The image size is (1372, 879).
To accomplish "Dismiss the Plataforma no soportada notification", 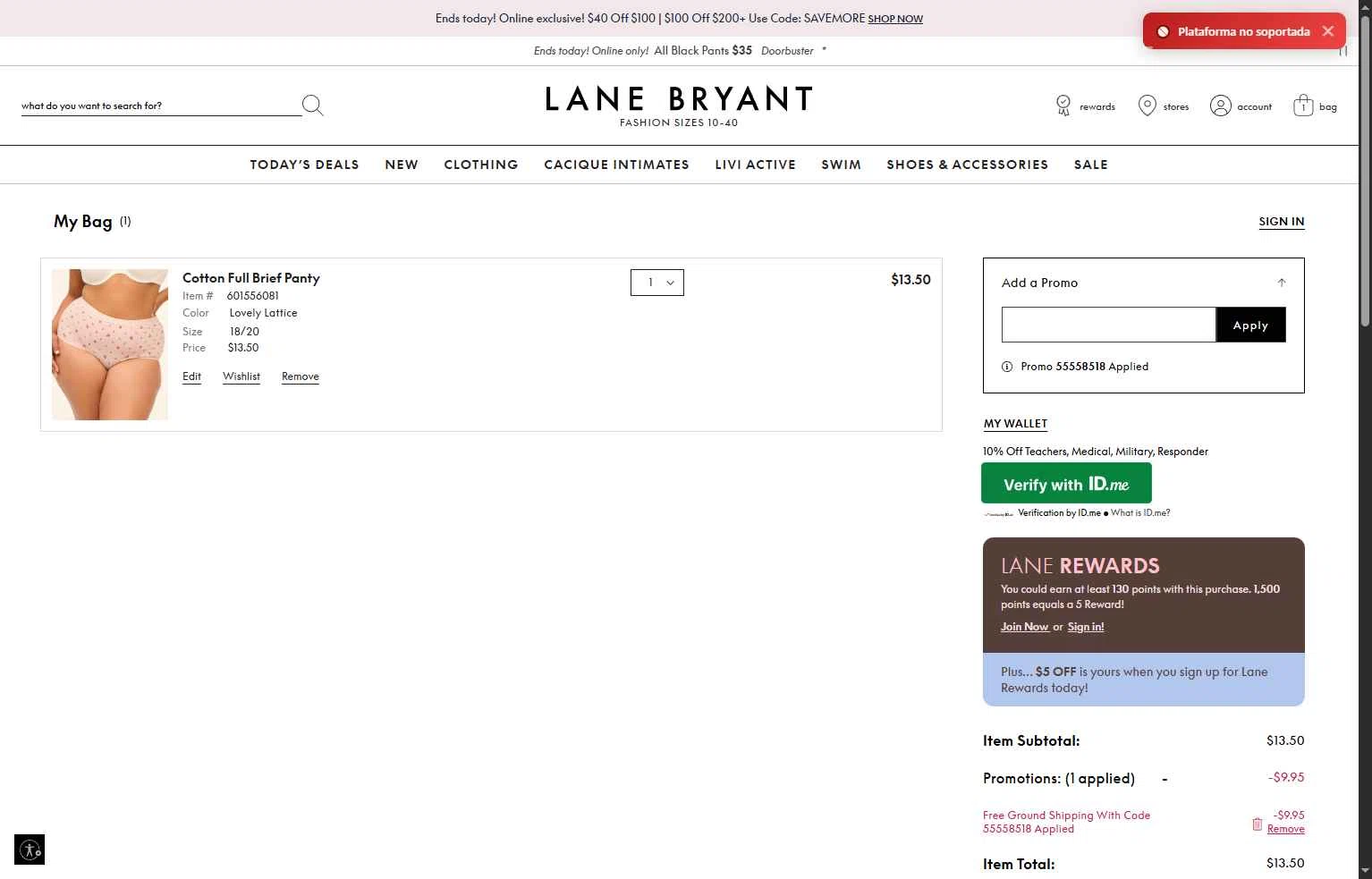I will (x=1327, y=31).
